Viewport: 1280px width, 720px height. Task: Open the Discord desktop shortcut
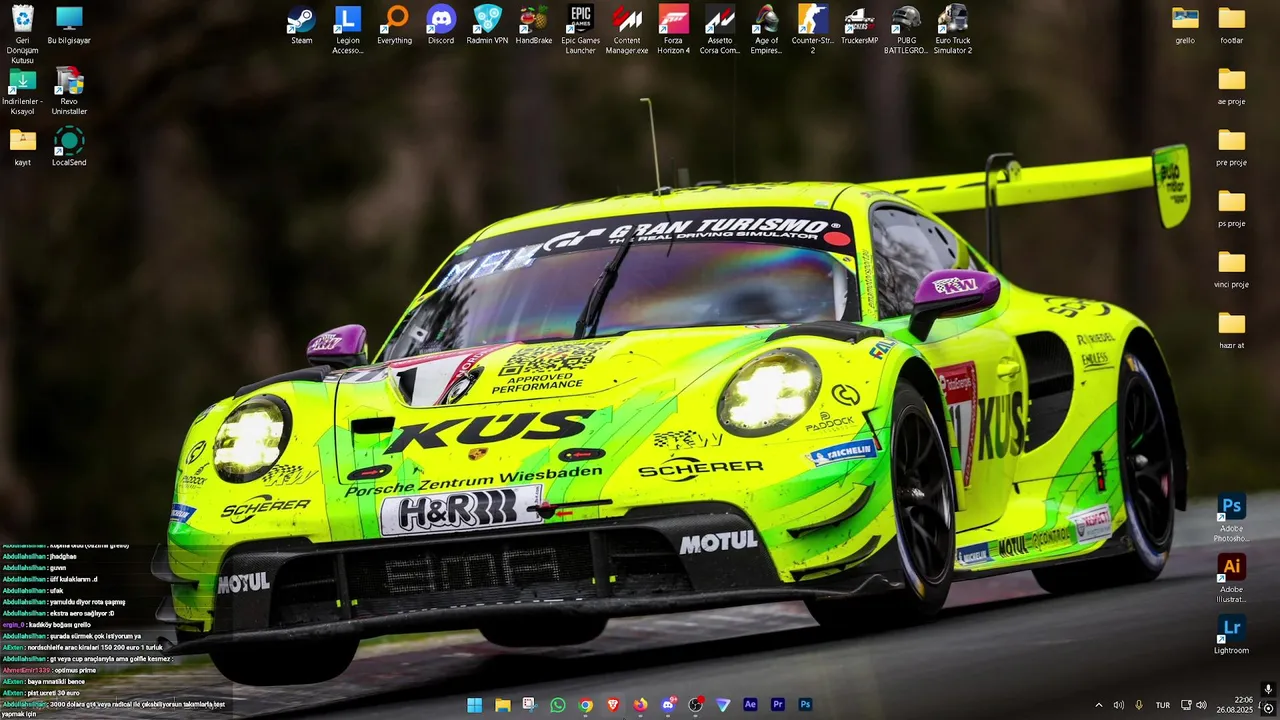coord(441,25)
